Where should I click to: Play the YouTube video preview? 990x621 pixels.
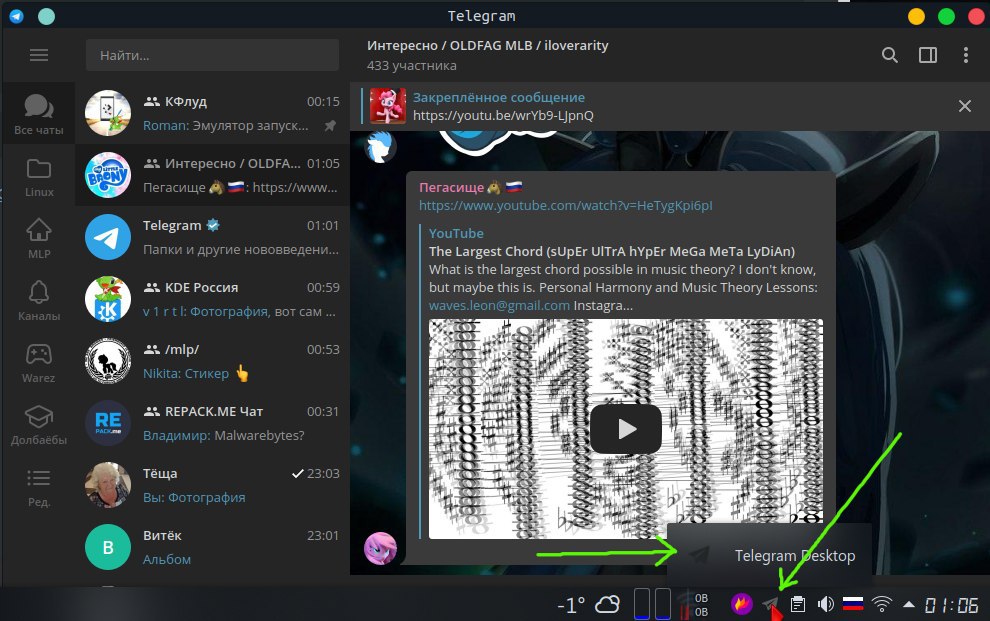pos(626,429)
